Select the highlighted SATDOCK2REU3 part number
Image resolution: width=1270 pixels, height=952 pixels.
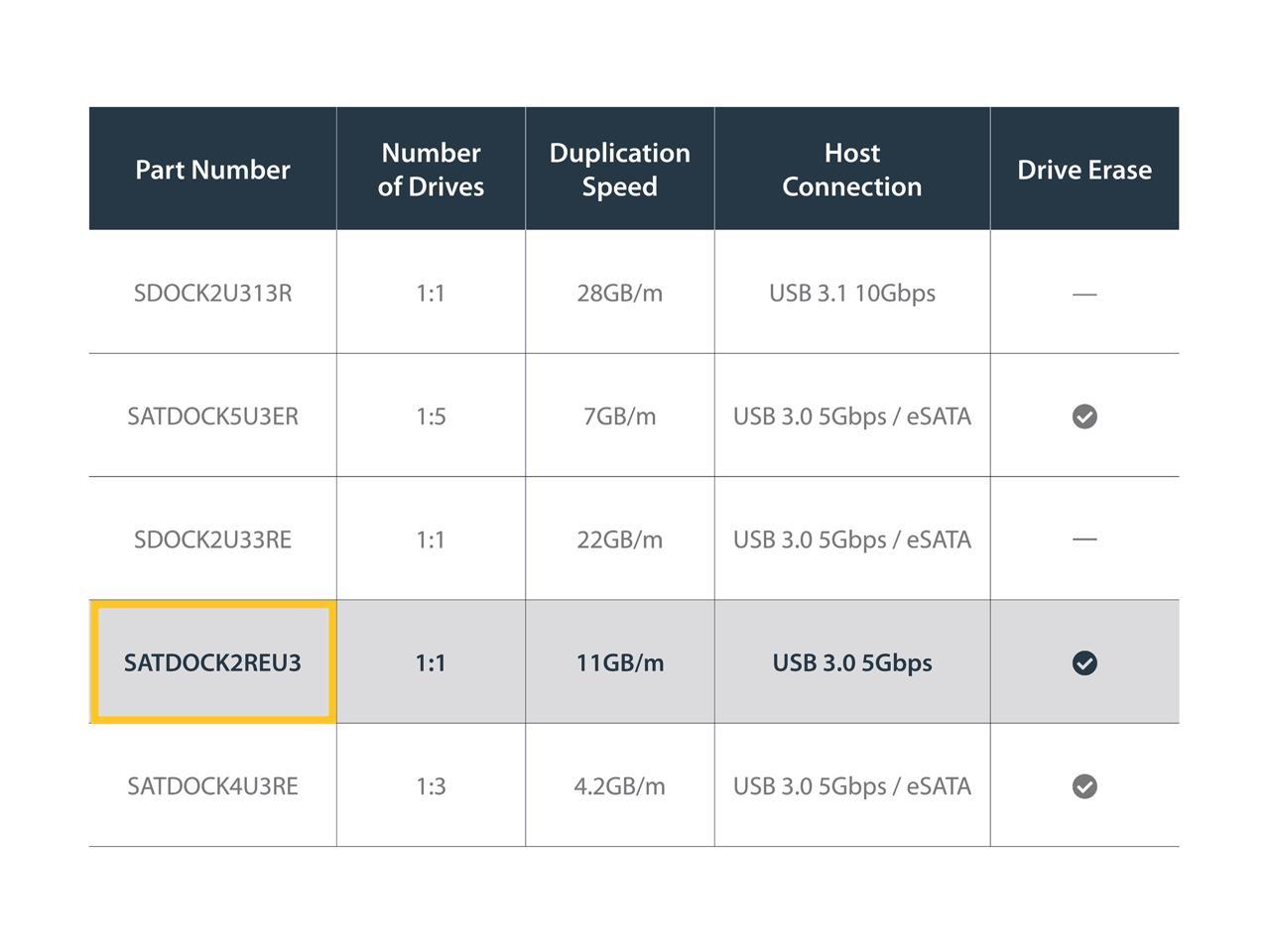(x=212, y=662)
